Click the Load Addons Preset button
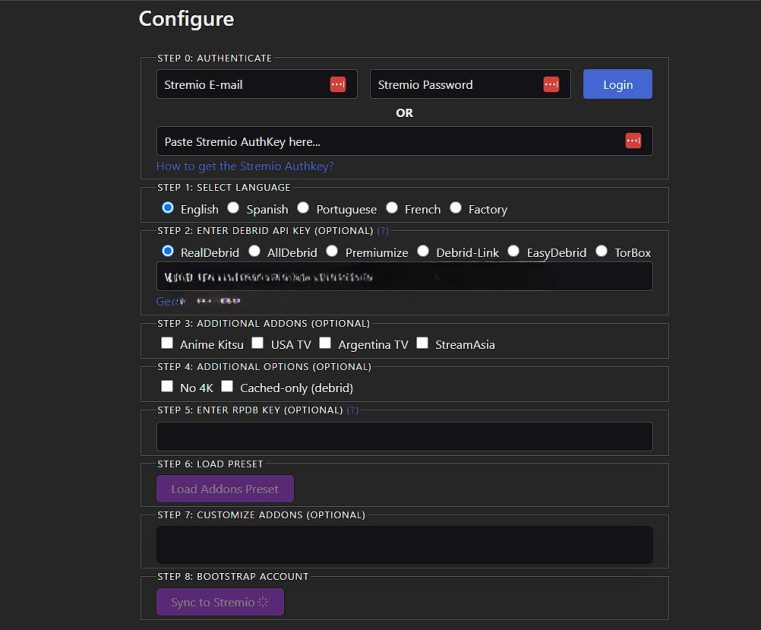761x630 pixels. tap(225, 488)
